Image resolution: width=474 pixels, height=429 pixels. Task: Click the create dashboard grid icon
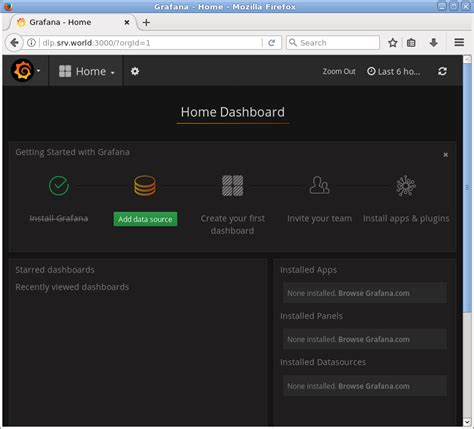(232, 186)
